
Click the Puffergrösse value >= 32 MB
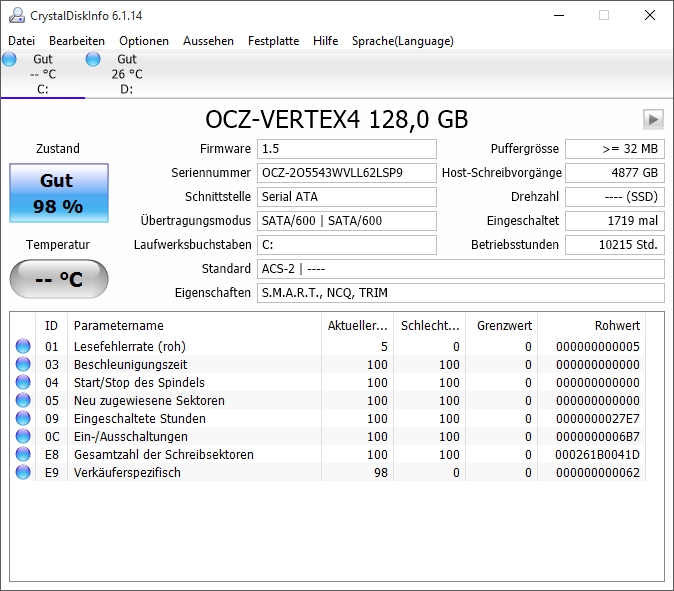615,149
